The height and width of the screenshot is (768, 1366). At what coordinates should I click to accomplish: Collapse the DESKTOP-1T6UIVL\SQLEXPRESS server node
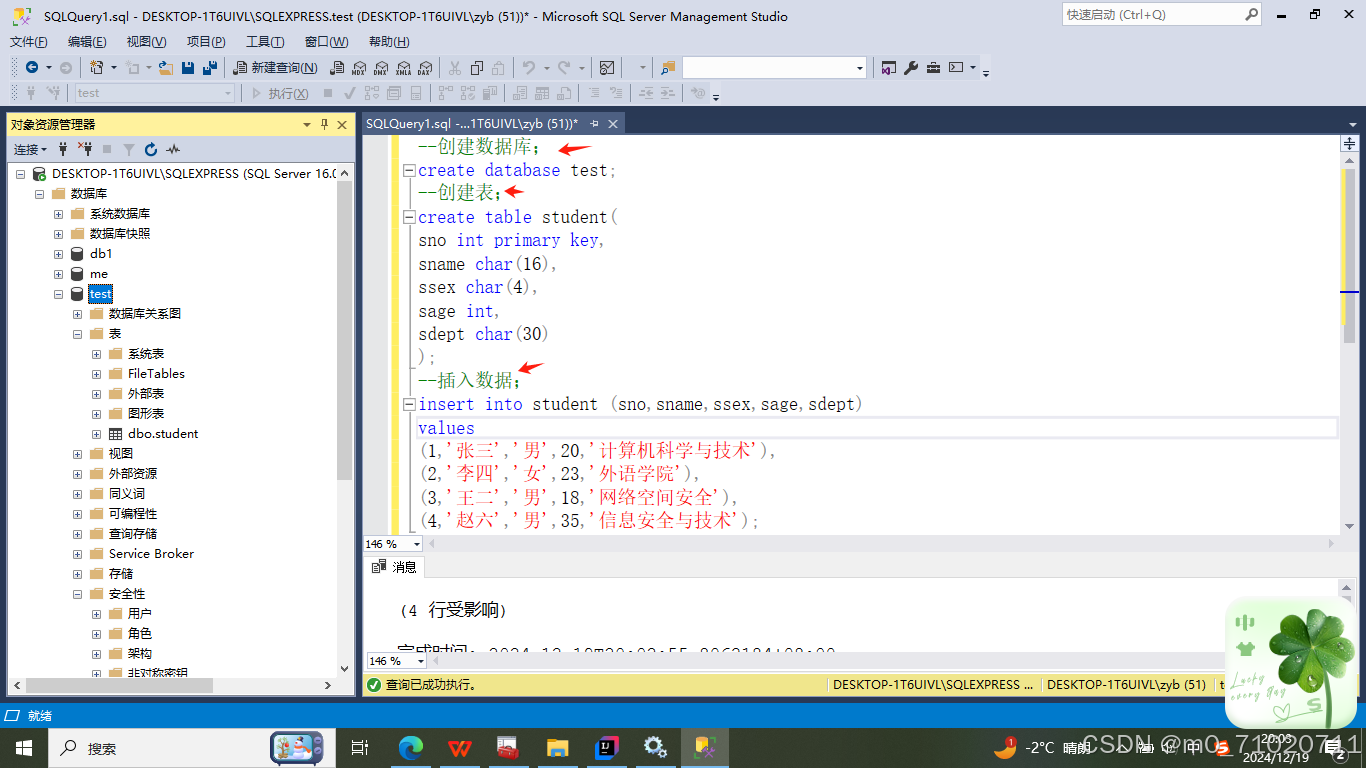20,173
